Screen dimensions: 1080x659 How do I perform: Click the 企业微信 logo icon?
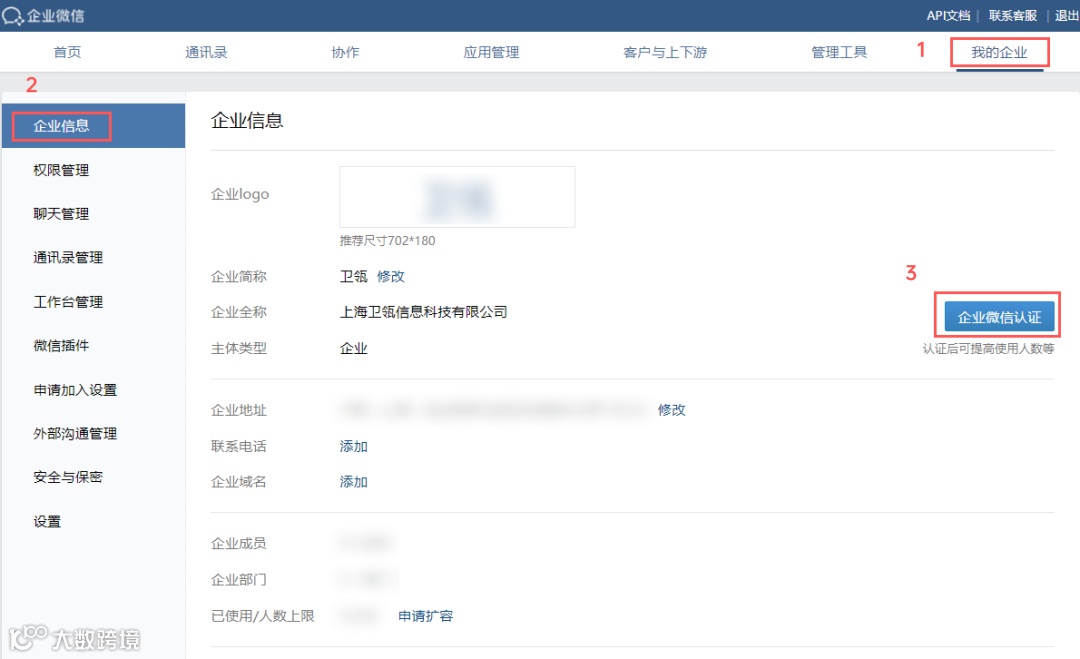pos(12,15)
